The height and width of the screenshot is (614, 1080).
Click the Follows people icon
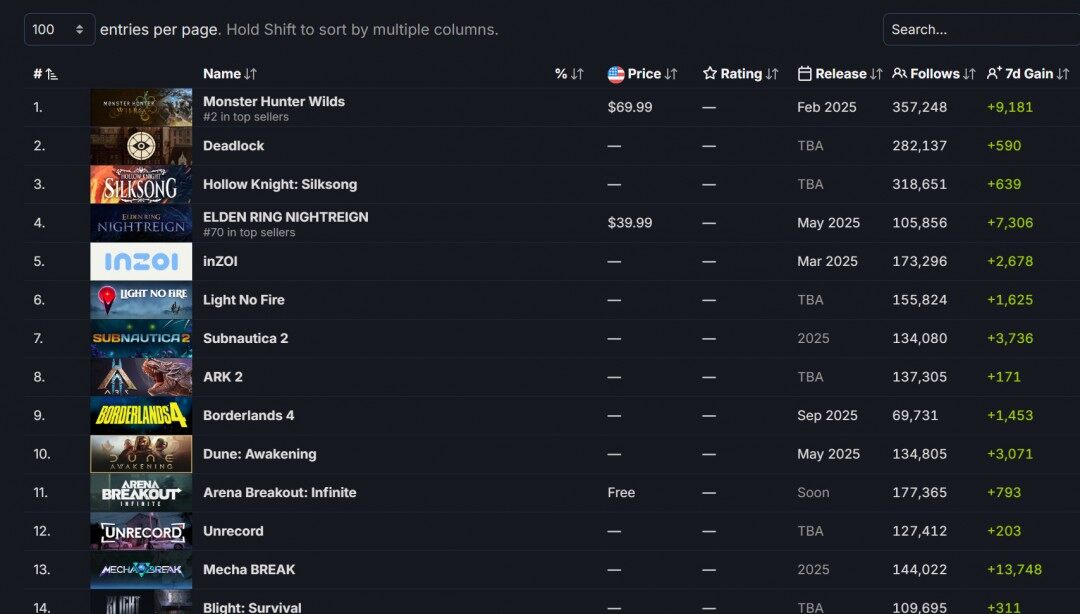[899, 73]
